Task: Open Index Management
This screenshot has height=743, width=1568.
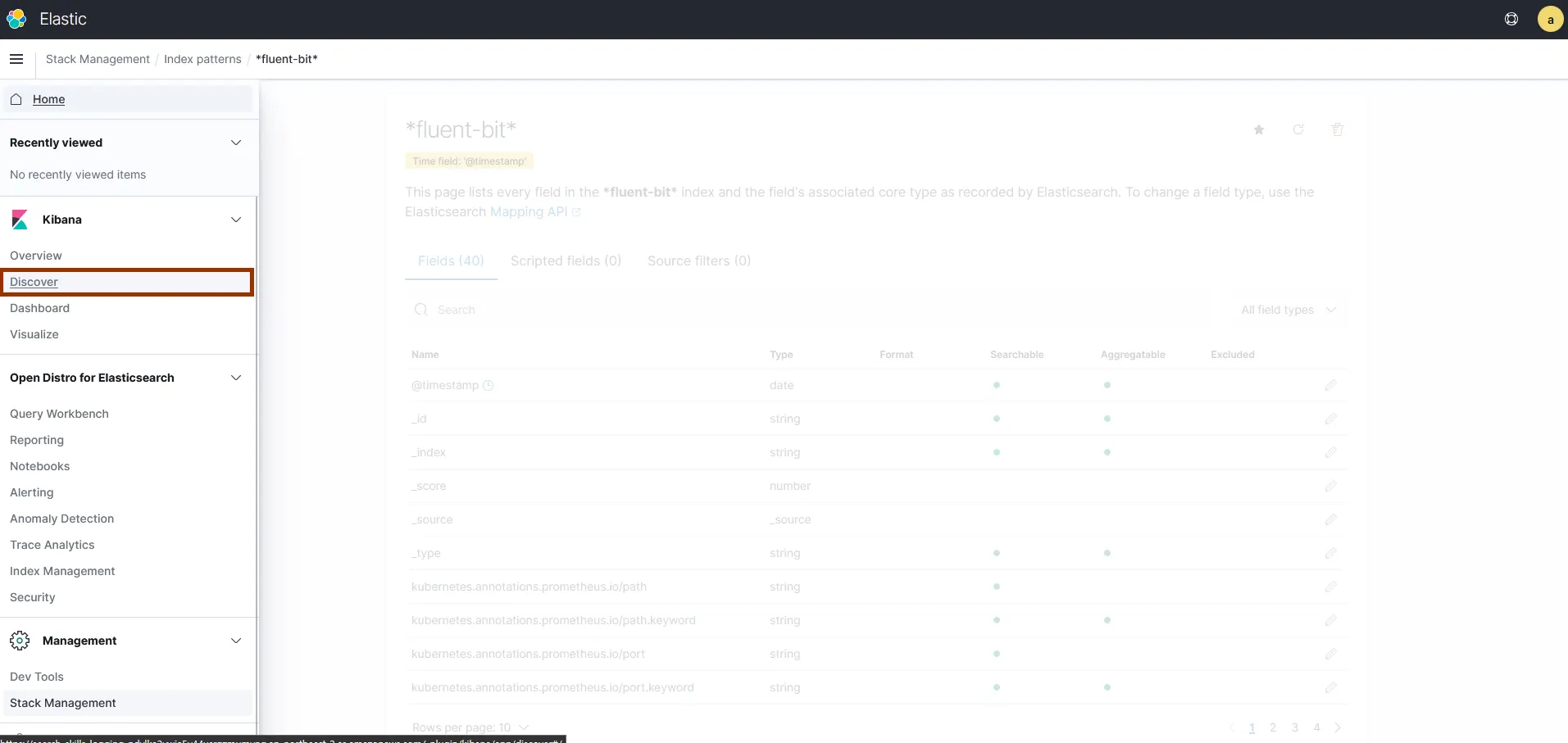Action: [62, 571]
